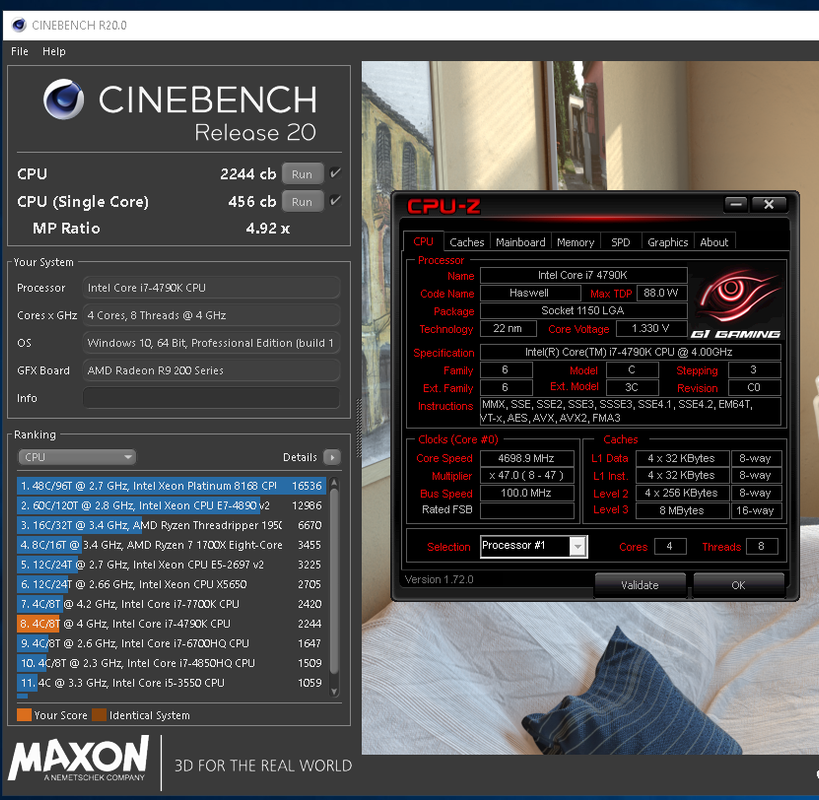Viewport: 819px width, 800px height.
Task: Click the Details arrow button in Ranking
Action: (x=332, y=457)
